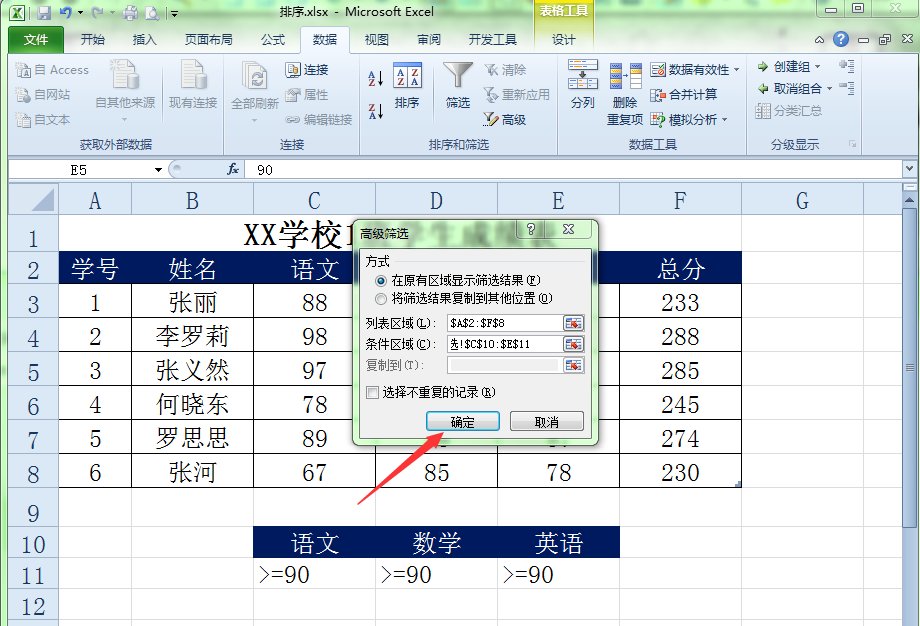Click the Quick Print icon in title bar
Viewport: 920px width, 626px height.
coord(130,12)
